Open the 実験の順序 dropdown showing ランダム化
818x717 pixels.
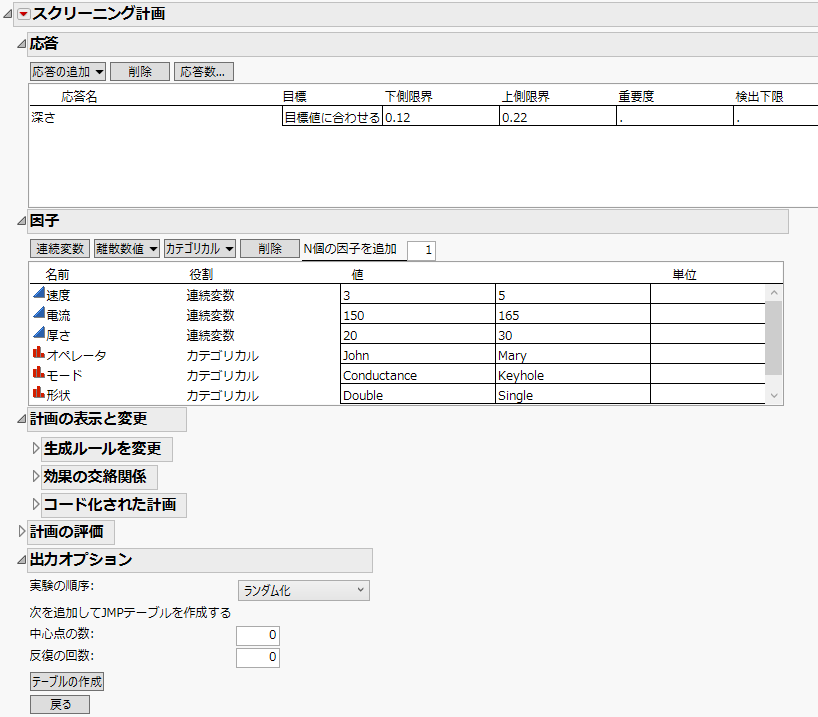pos(302,590)
